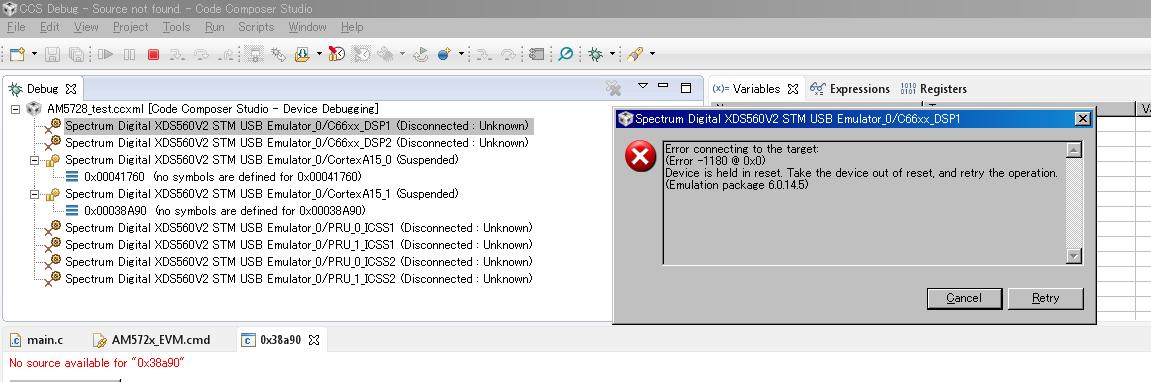The image size is (1151, 382).
Task: Click the Save toolbar icon
Action: coord(52,54)
